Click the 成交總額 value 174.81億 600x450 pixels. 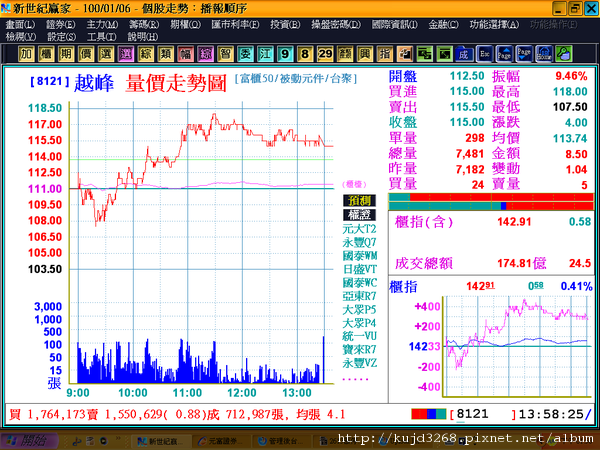click(522, 263)
